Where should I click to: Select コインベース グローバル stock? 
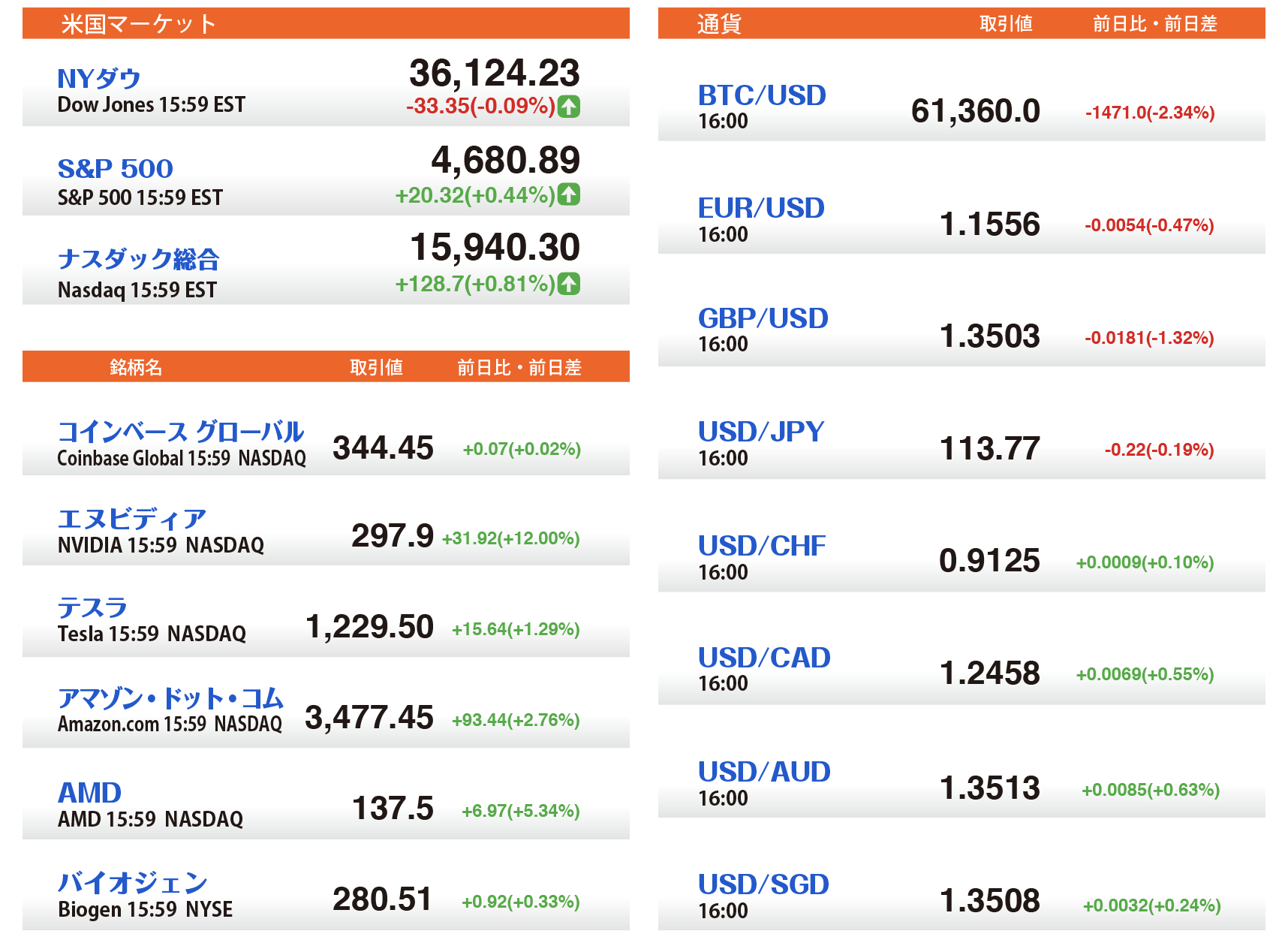pos(181,432)
